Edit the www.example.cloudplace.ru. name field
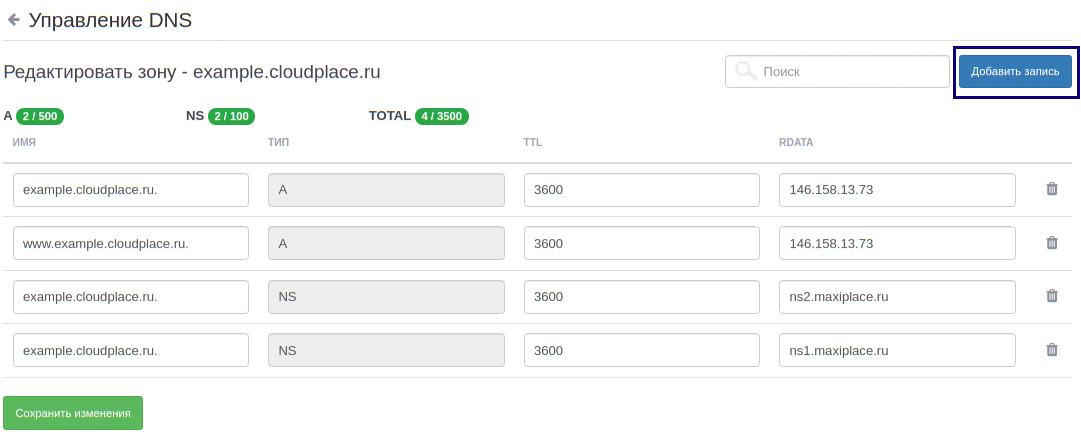This screenshot has height=437, width=1081. 131,243
